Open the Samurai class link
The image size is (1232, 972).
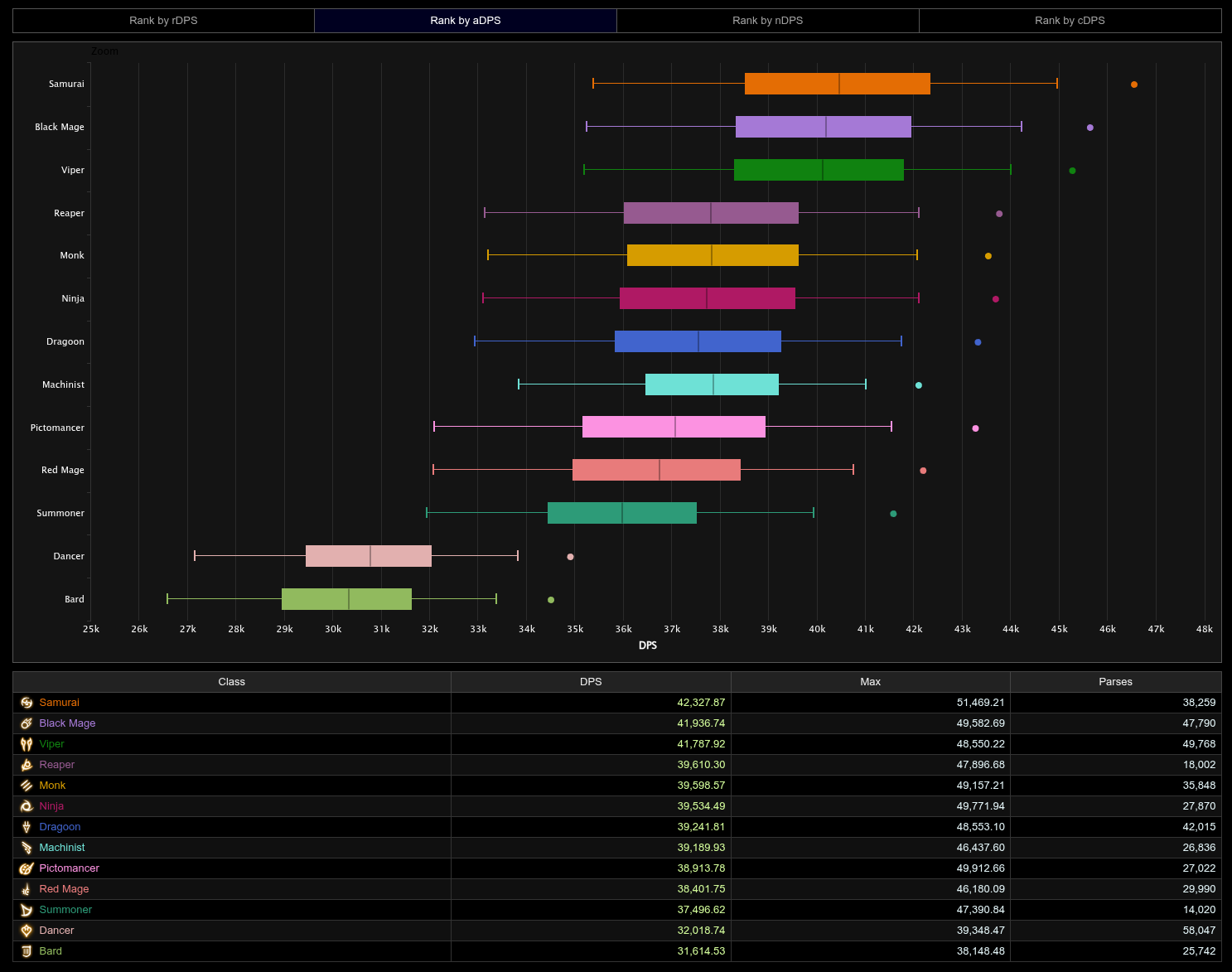59,703
